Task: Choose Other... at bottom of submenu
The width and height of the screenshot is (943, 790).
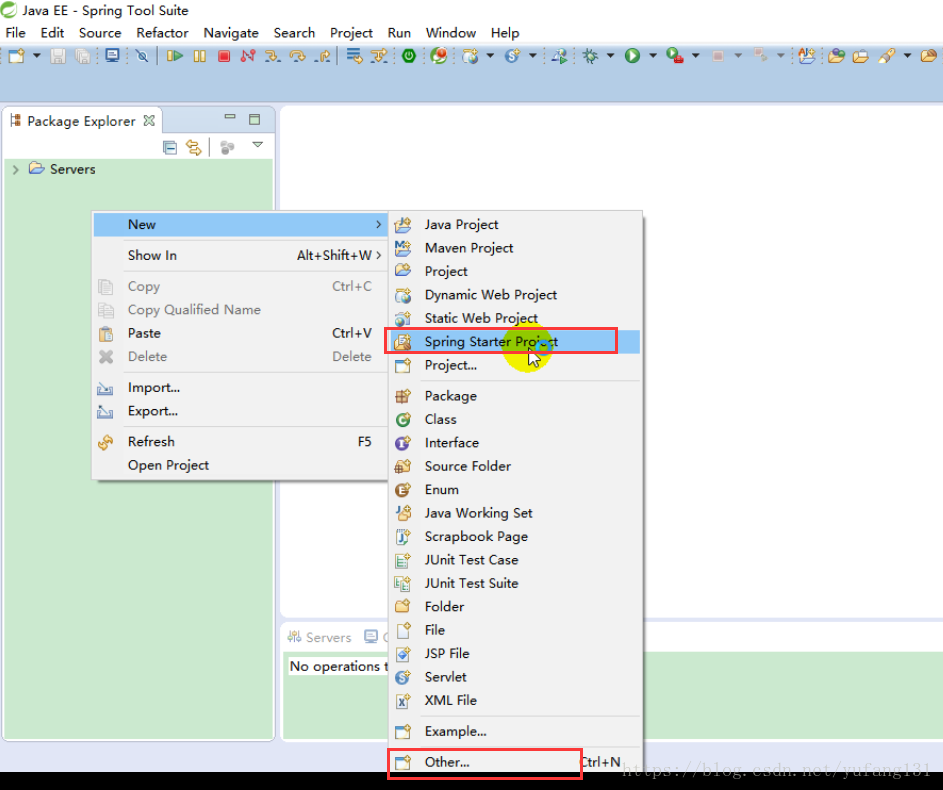Action: pos(515,762)
